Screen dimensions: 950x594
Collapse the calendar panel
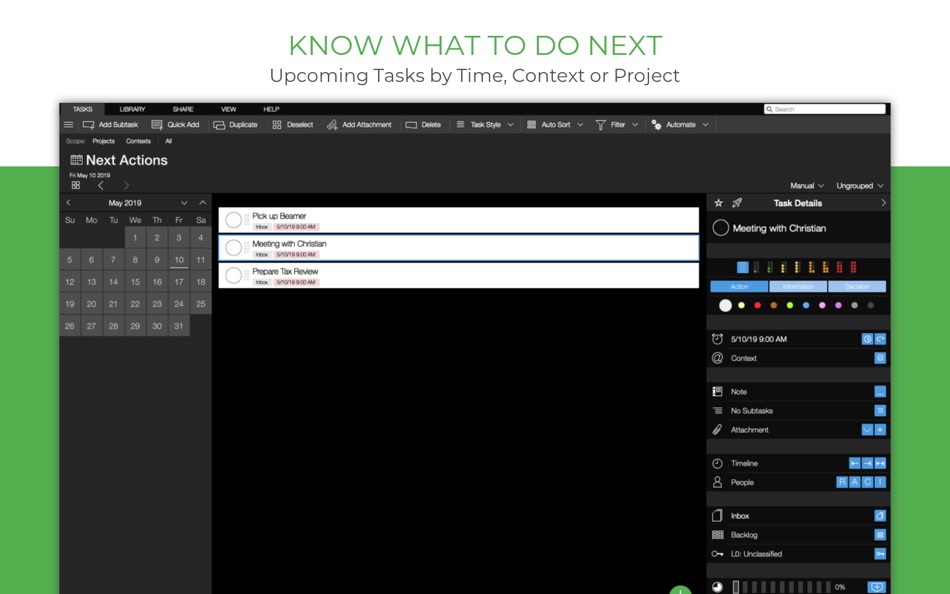(202, 203)
